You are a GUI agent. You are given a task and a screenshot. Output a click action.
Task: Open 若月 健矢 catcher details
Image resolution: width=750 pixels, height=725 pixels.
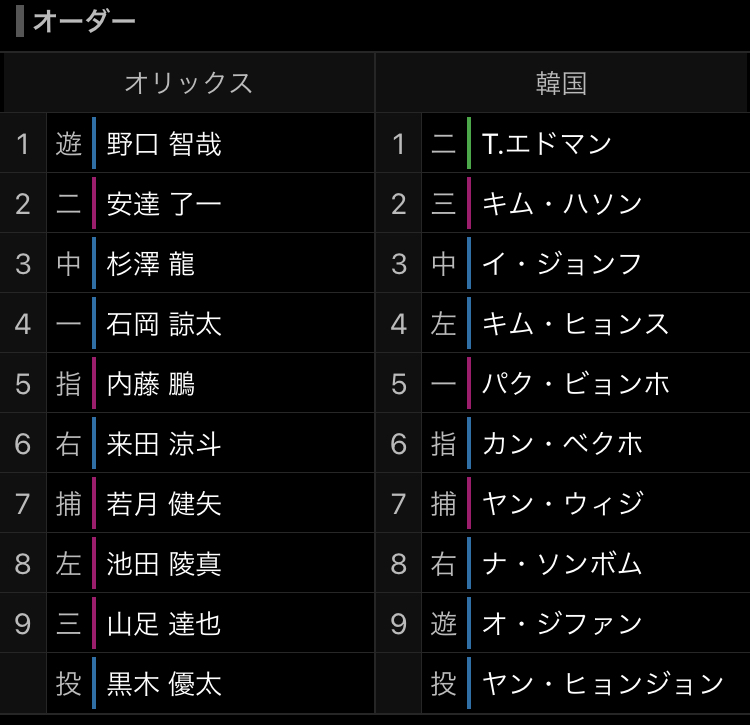(164, 503)
